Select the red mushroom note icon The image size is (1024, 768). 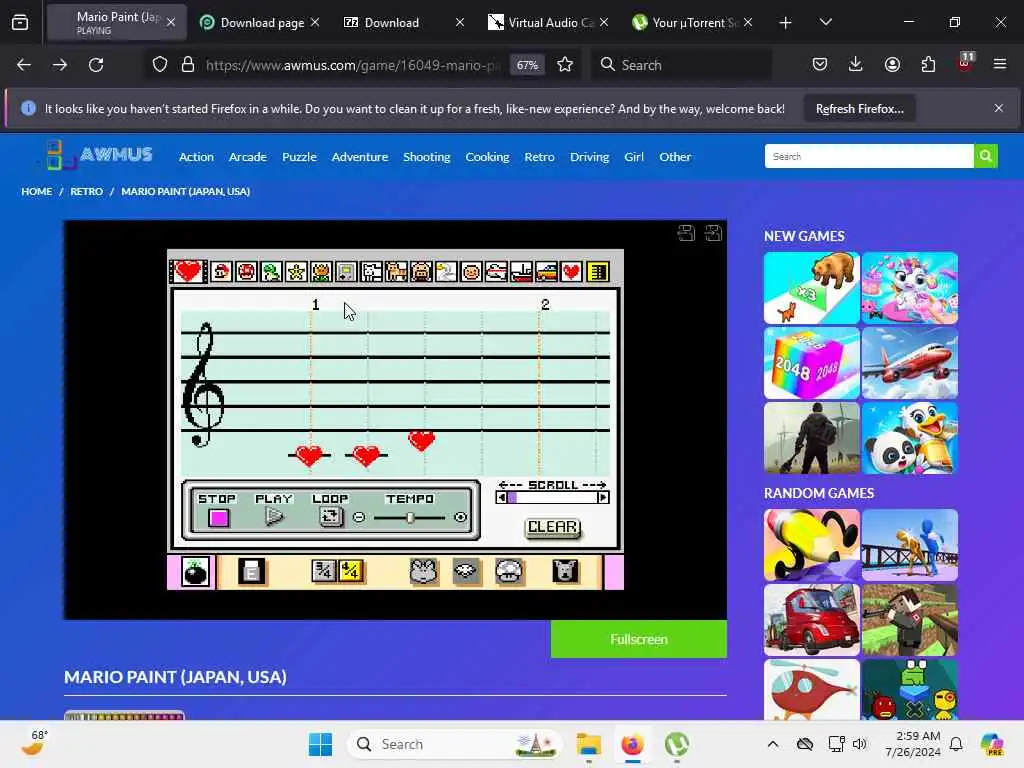[246, 272]
